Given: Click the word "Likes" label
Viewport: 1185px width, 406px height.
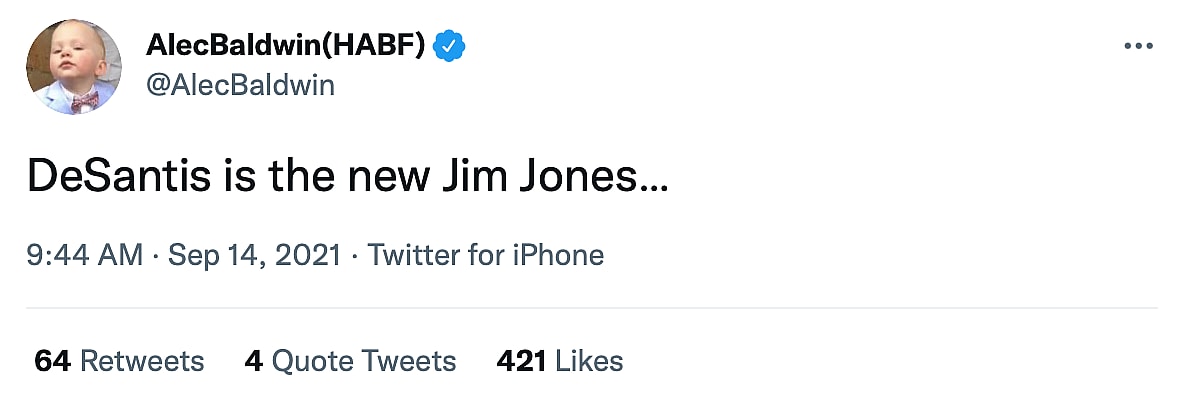Looking at the screenshot, I should click(x=590, y=361).
